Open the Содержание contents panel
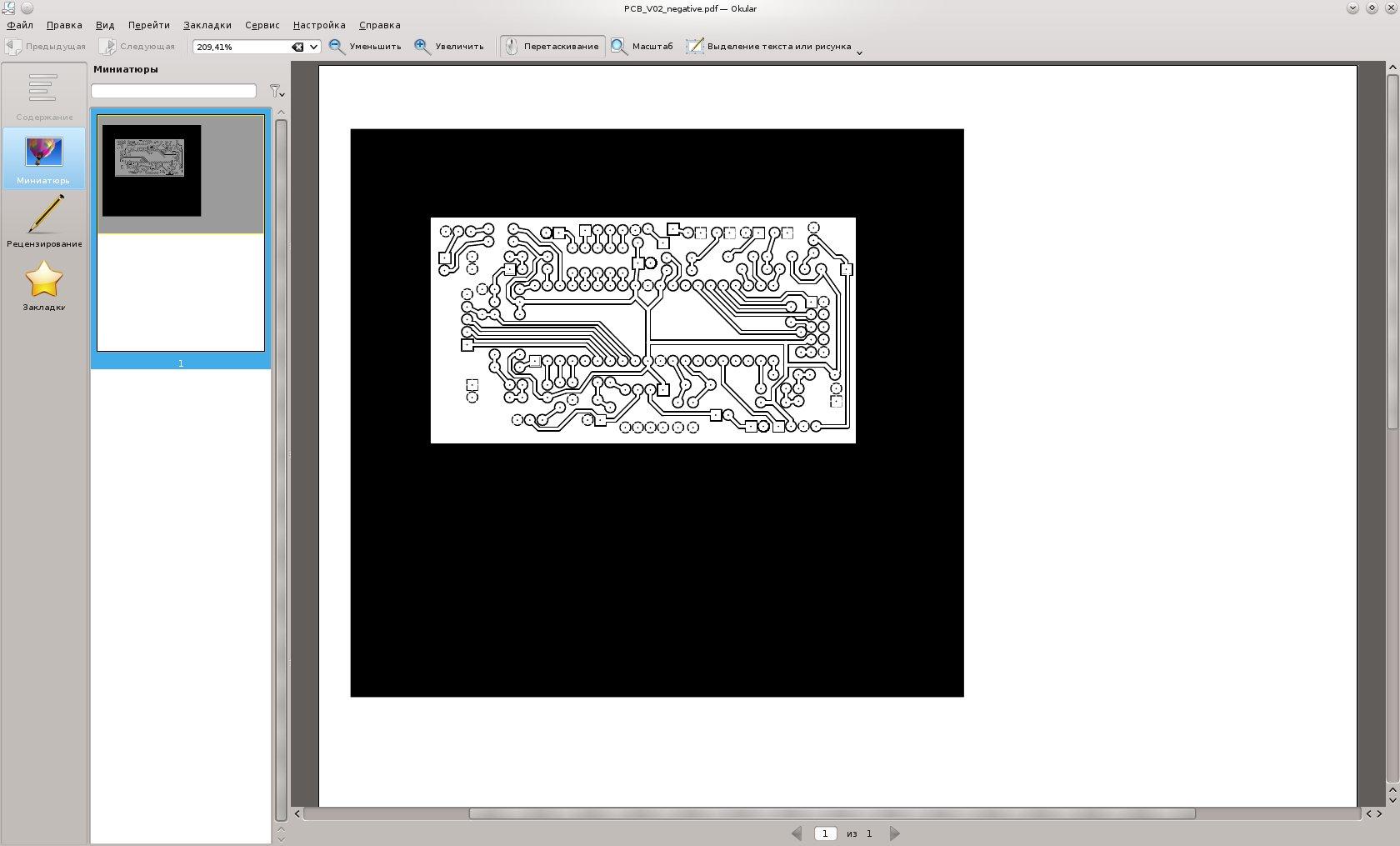The height and width of the screenshot is (846, 1400). [44, 96]
